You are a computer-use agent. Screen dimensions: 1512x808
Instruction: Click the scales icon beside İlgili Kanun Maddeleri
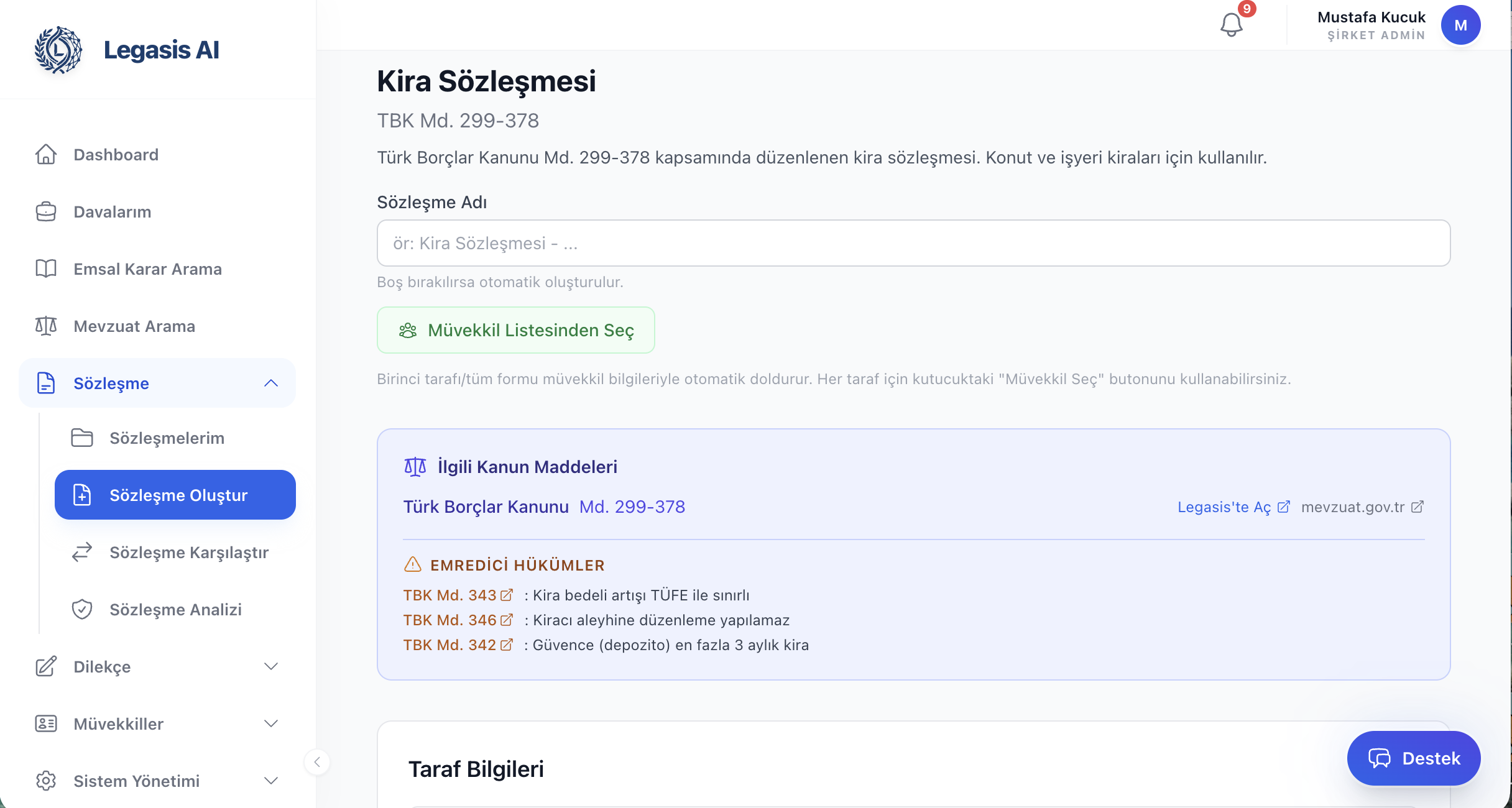(415, 467)
